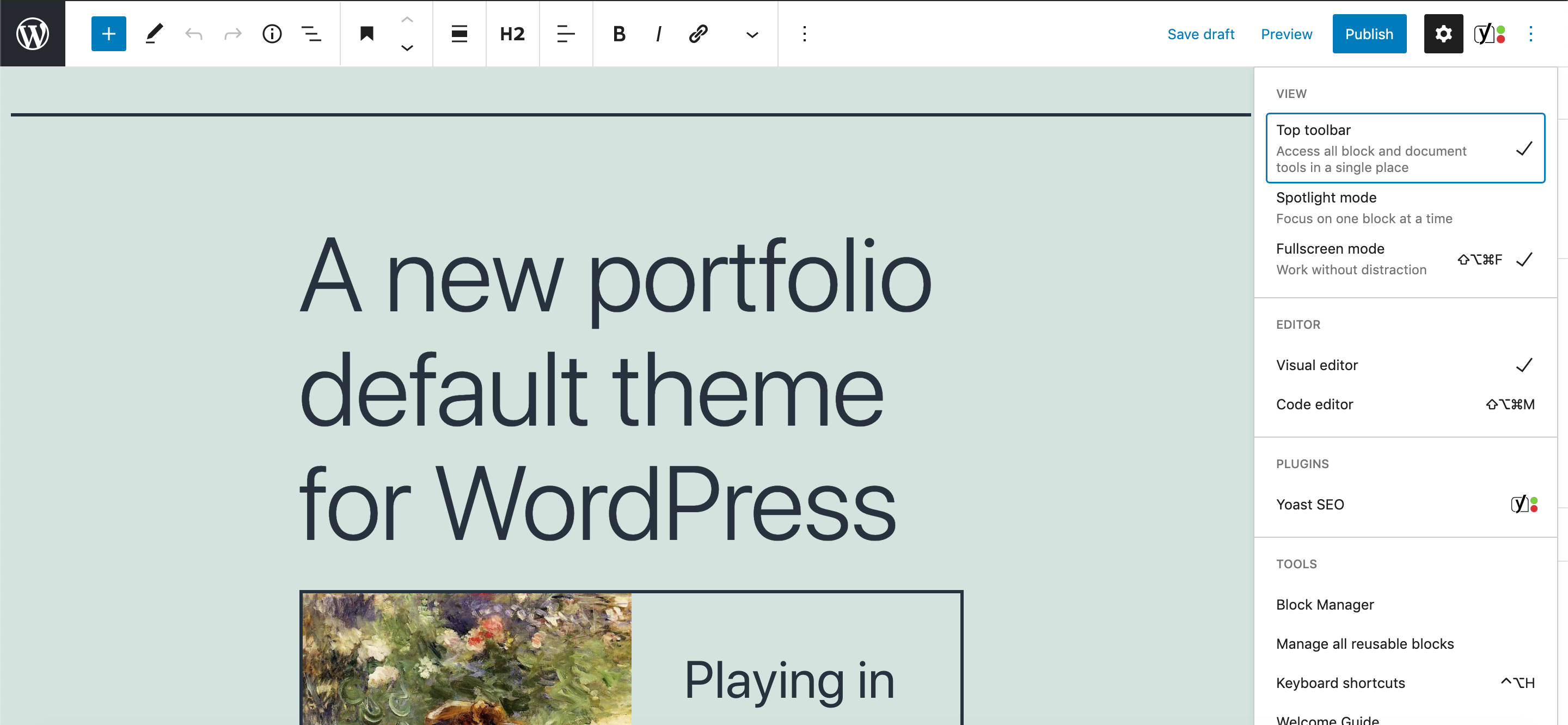
Task: Expand the block alignment dropdown
Action: (458, 33)
